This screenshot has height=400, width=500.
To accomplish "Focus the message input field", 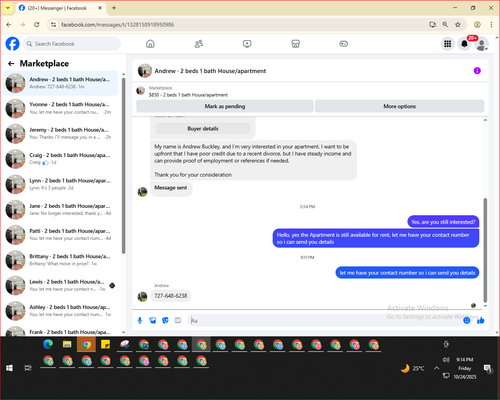I will pyautogui.click(x=325, y=320).
